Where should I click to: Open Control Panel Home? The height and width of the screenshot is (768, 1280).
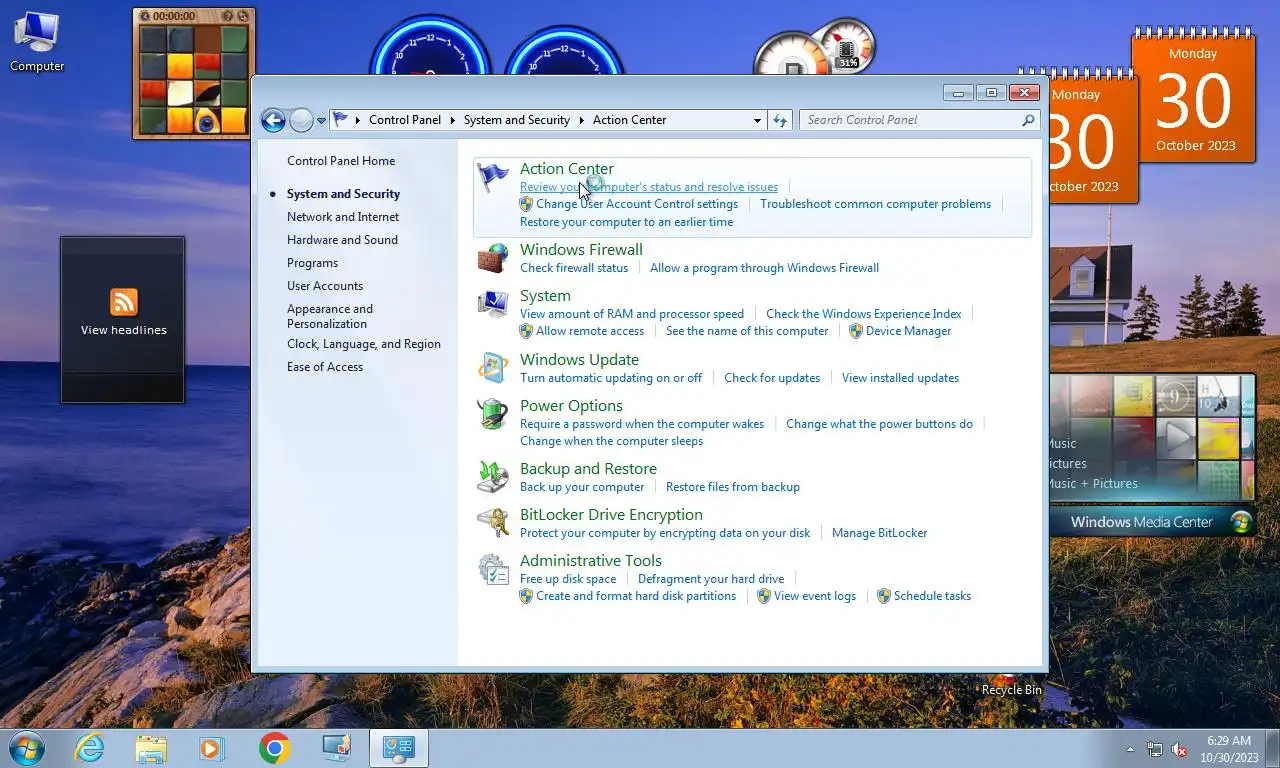pyautogui.click(x=341, y=161)
